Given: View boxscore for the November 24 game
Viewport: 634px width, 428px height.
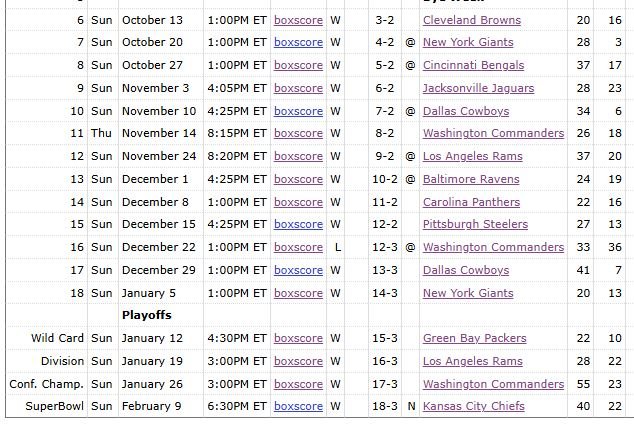Looking at the screenshot, I should 298,156.
